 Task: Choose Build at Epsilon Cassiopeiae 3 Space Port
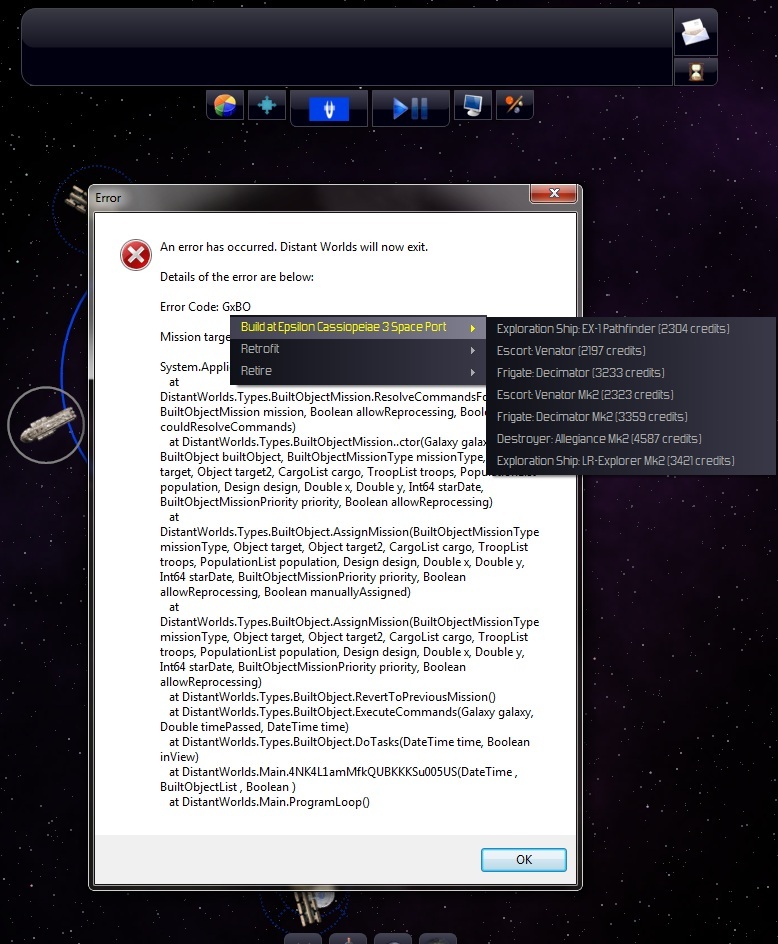point(358,327)
